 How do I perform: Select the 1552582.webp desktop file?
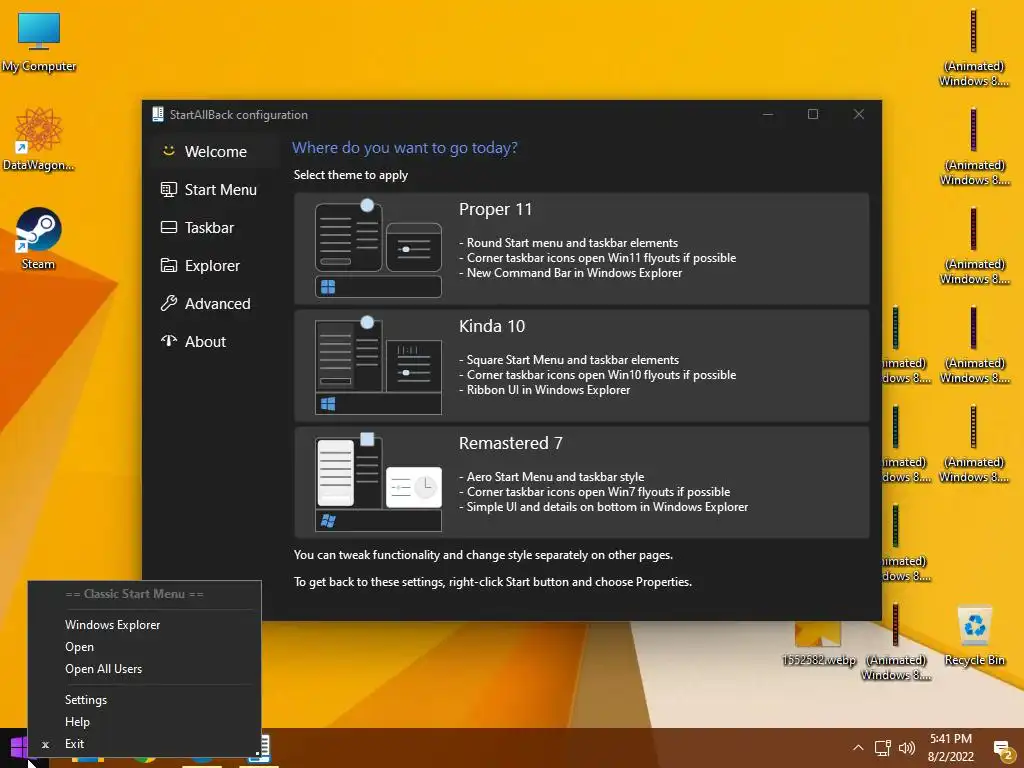pyautogui.click(x=818, y=643)
